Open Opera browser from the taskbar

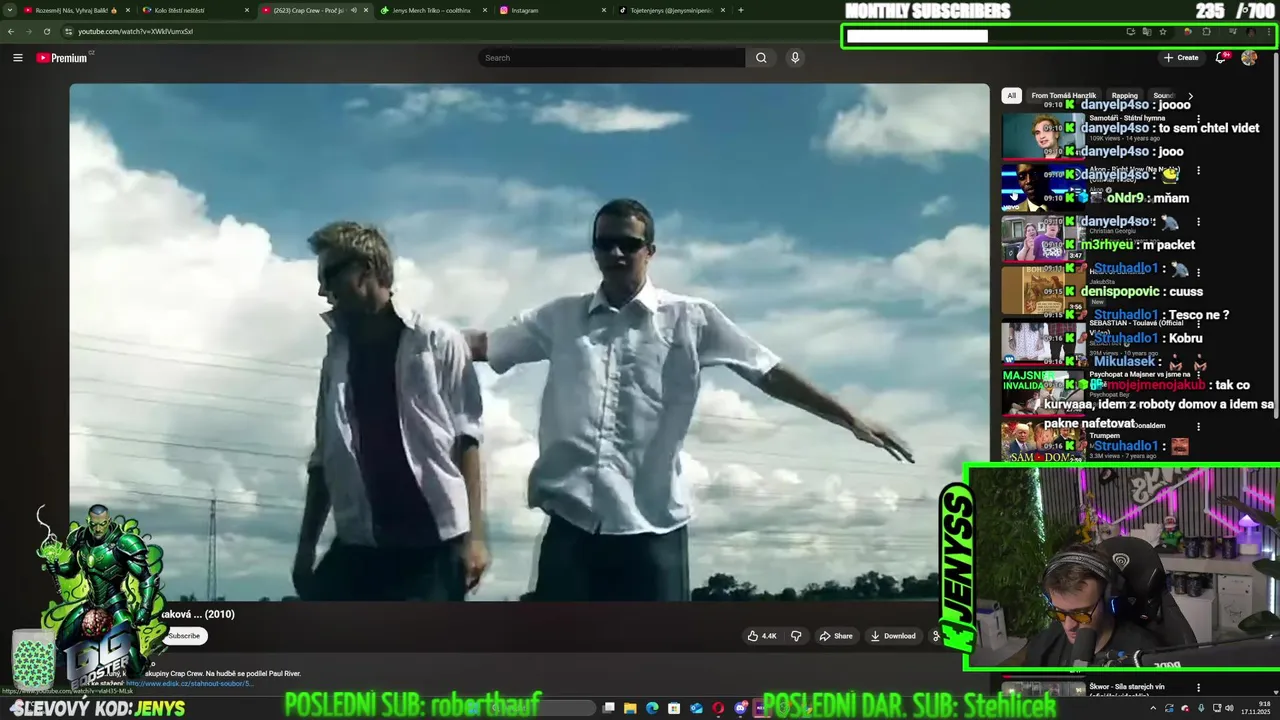(x=718, y=708)
